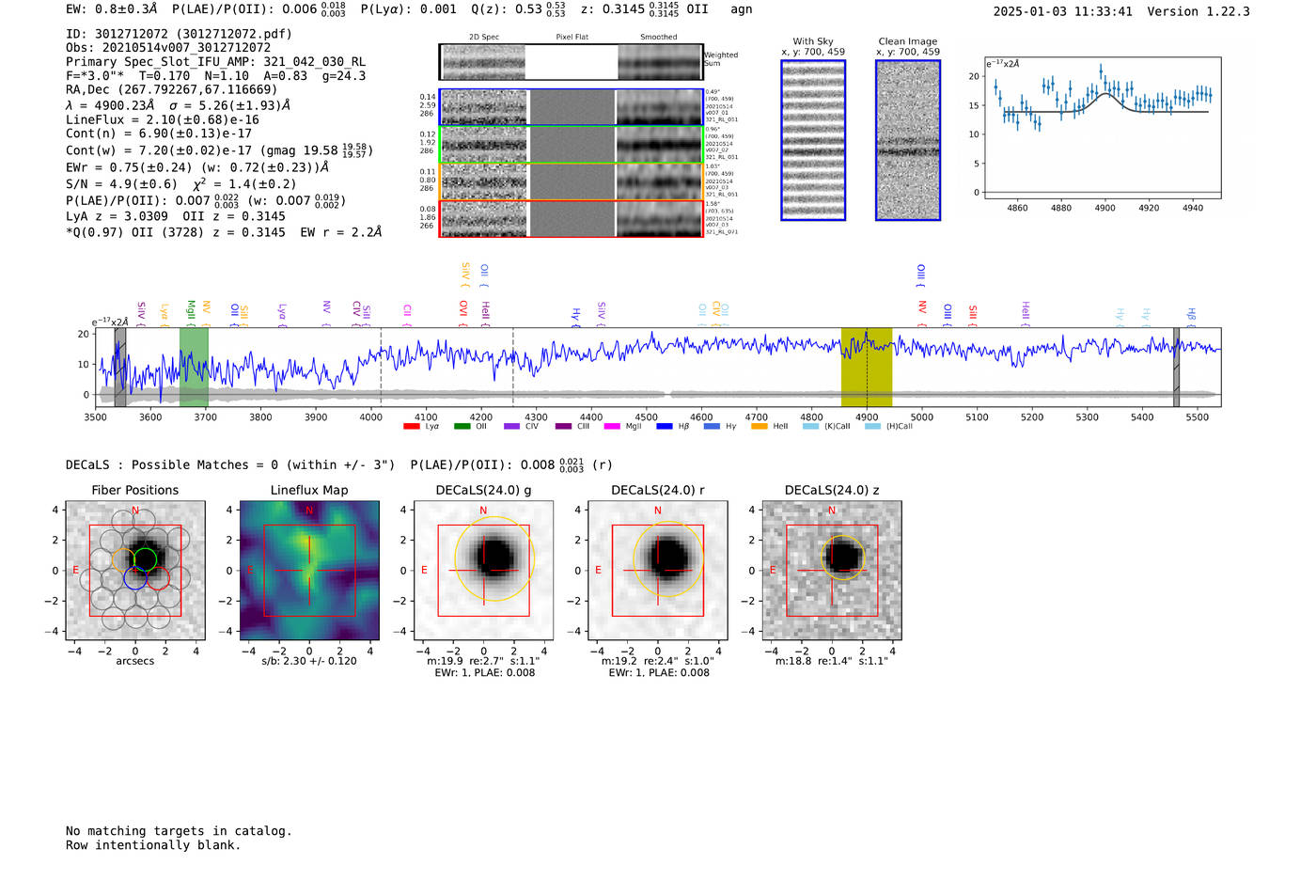
Task: Click the 'm:18.8 re:1.4" s:1.1"' caption
Action: 832,661
